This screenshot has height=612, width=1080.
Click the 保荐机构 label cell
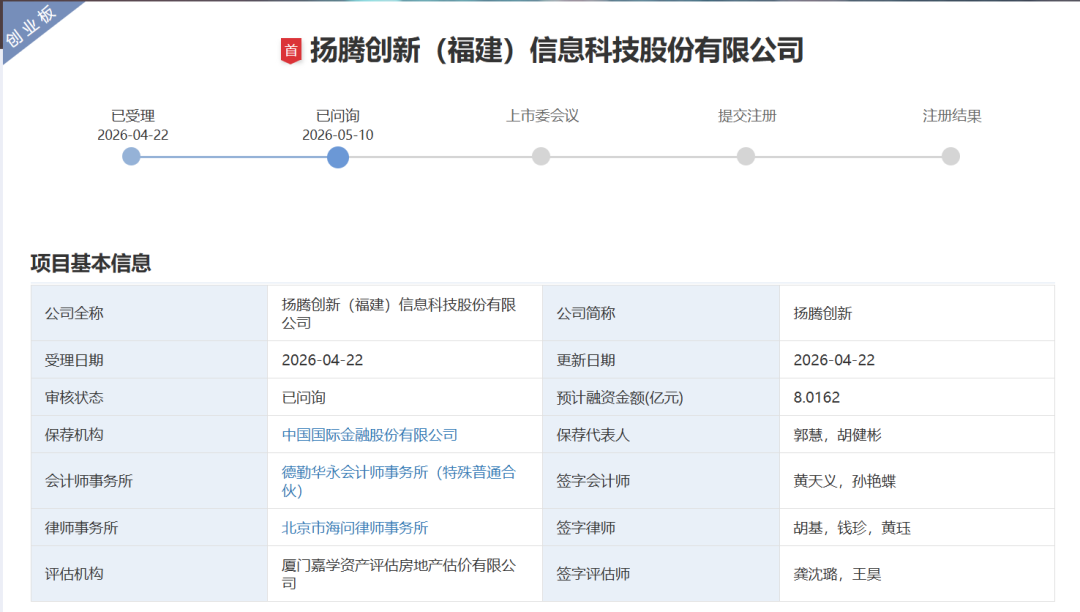click(x=149, y=434)
